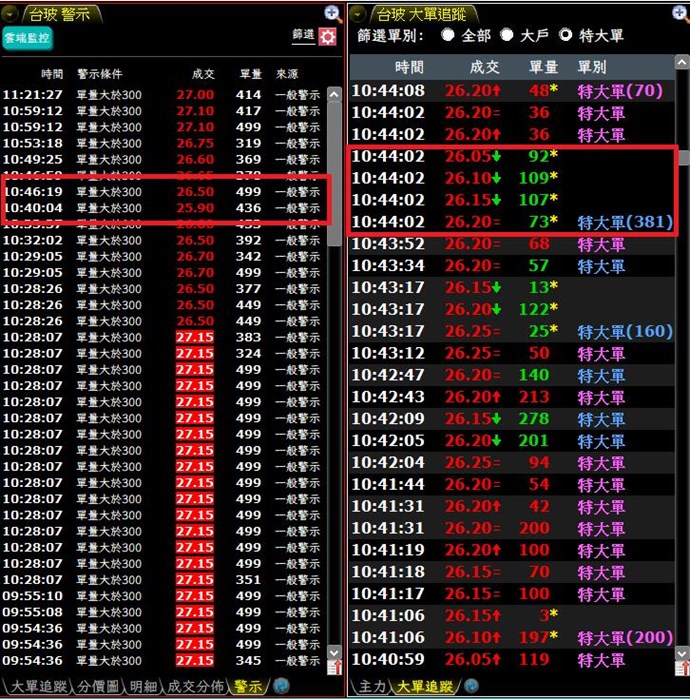The image size is (690, 699).
Task: Switch to the 成交分佈 tab
Action: click(195, 686)
